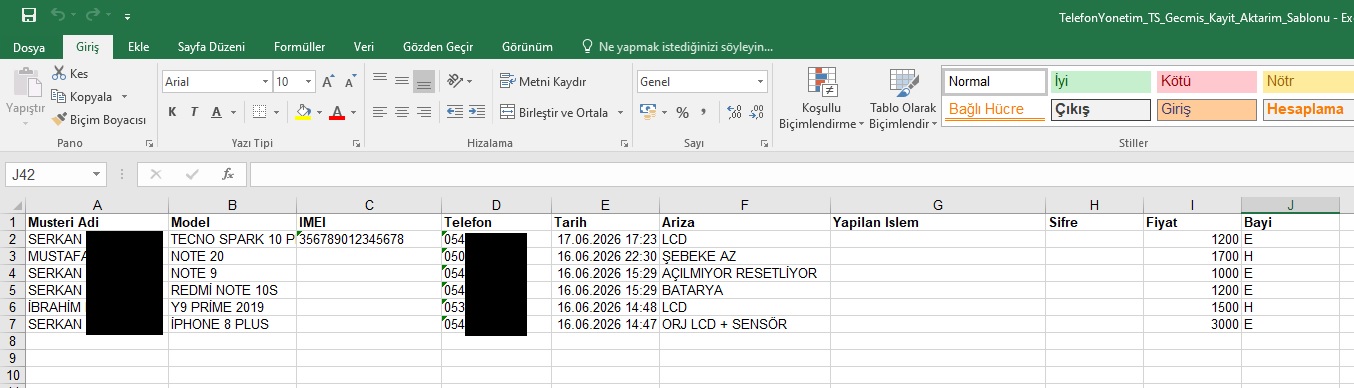Switch to the Veri tab
Screen dimensions: 1354x388
click(364, 47)
